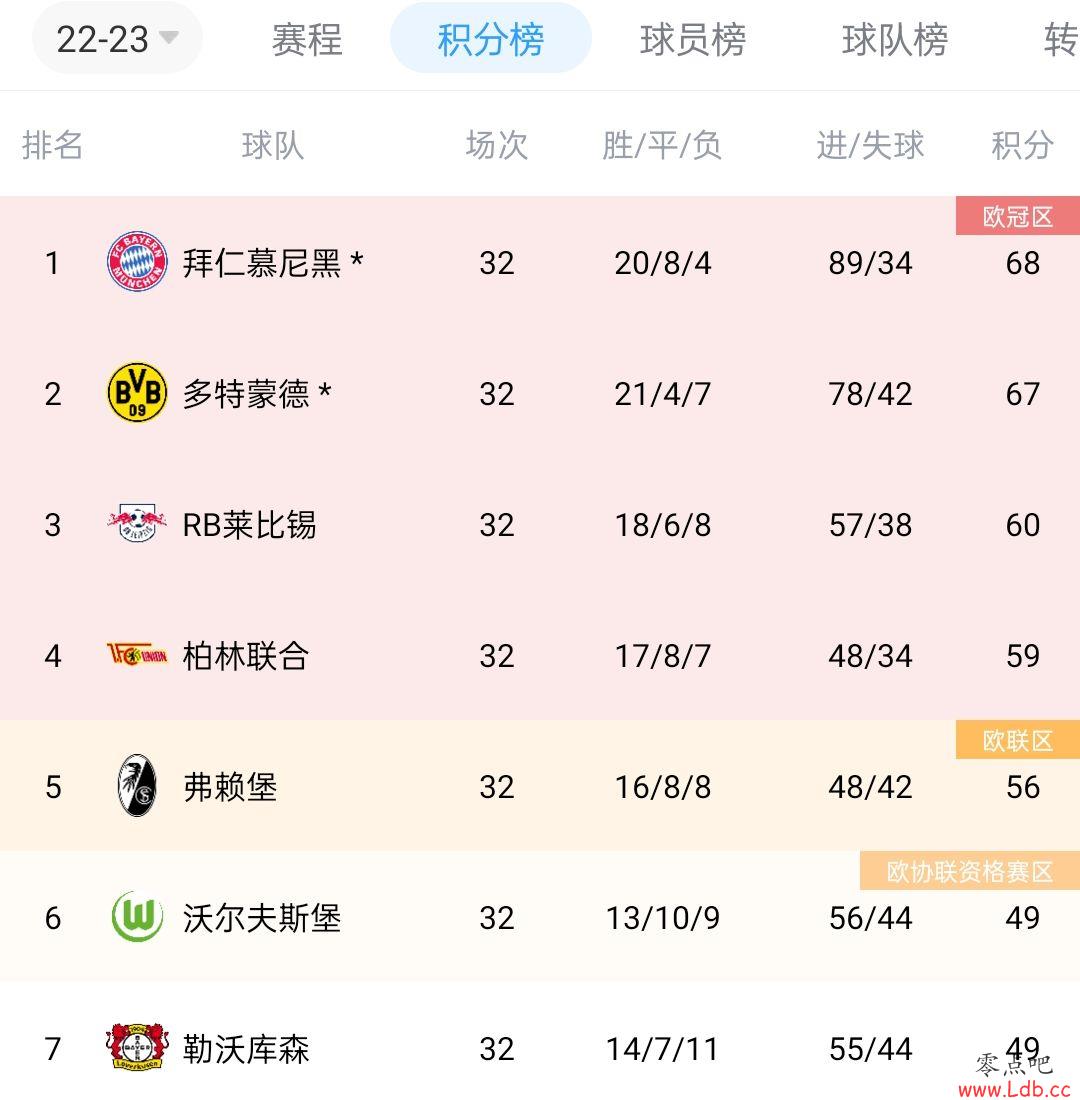This screenshot has width=1080, height=1100.
Task: Tap the Bayern Munich club logo
Action: (137, 261)
